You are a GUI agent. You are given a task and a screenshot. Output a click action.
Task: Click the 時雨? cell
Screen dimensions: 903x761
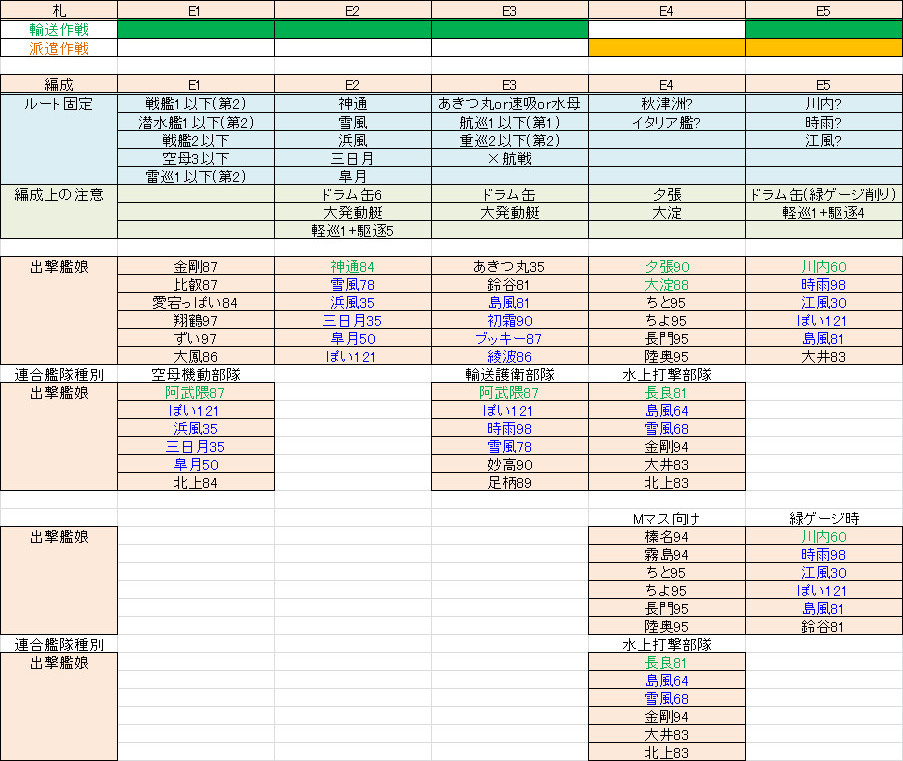(x=824, y=122)
